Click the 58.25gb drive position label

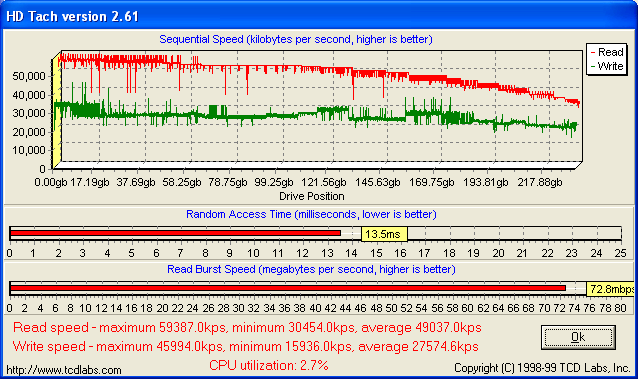[182, 182]
